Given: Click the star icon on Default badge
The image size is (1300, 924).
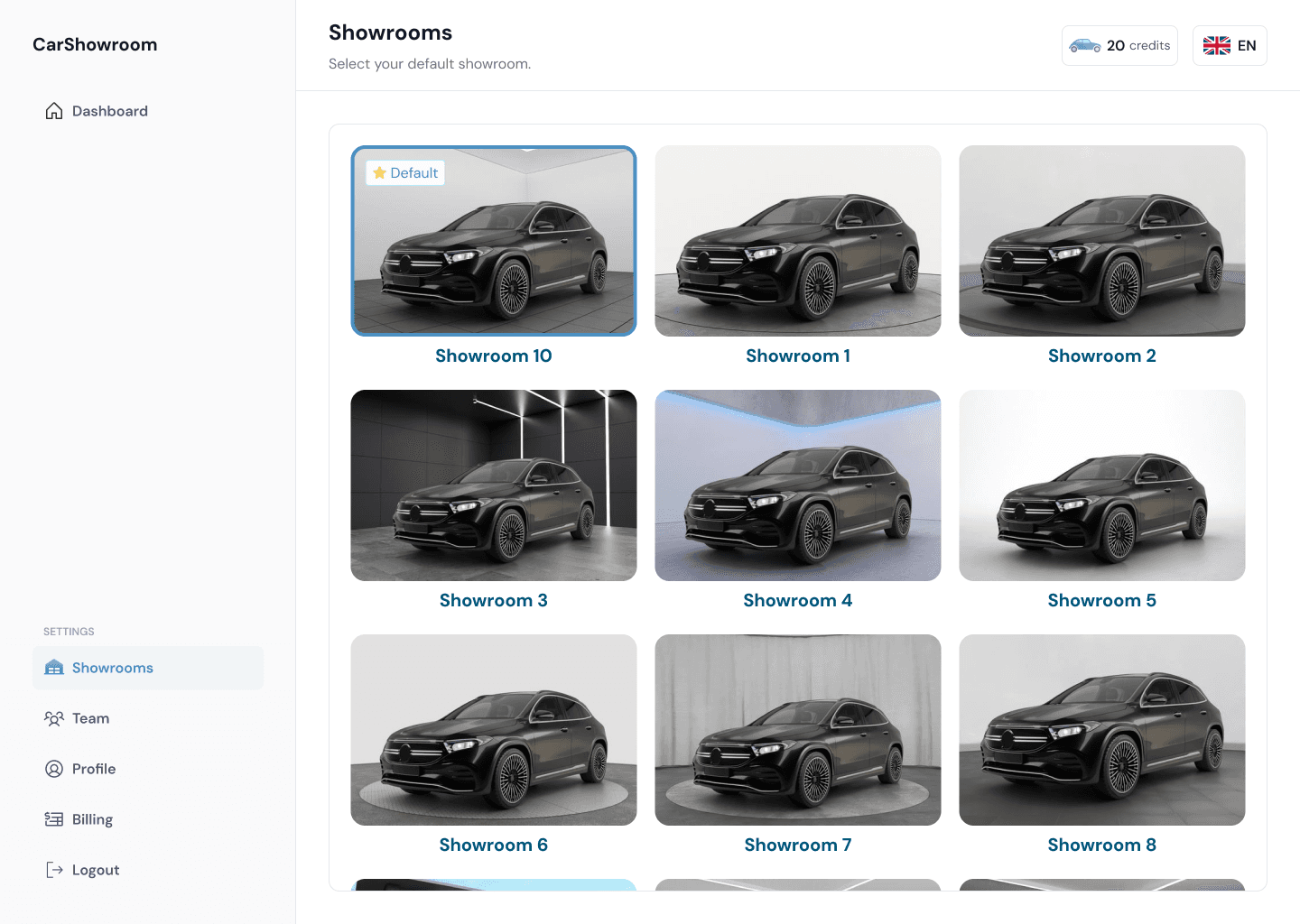Looking at the screenshot, I should click(380, 172).
